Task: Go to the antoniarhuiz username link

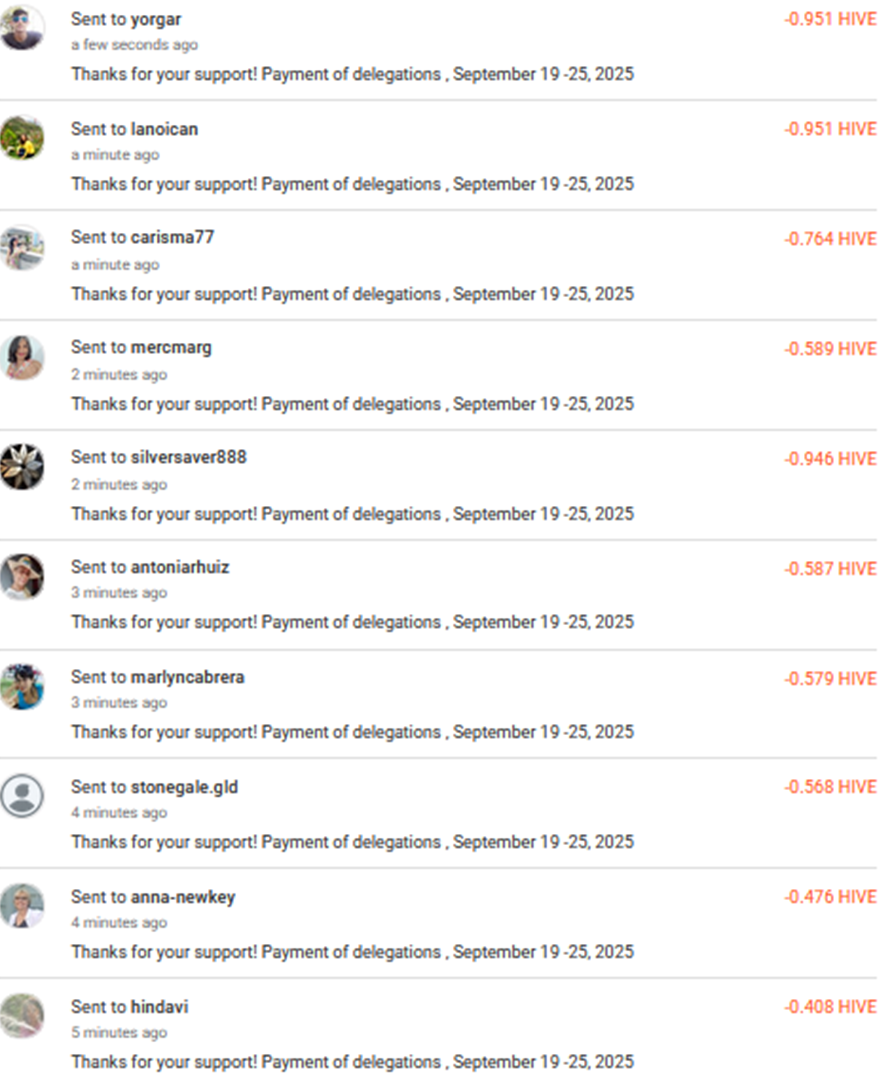Action: click(x=180, y=567)
